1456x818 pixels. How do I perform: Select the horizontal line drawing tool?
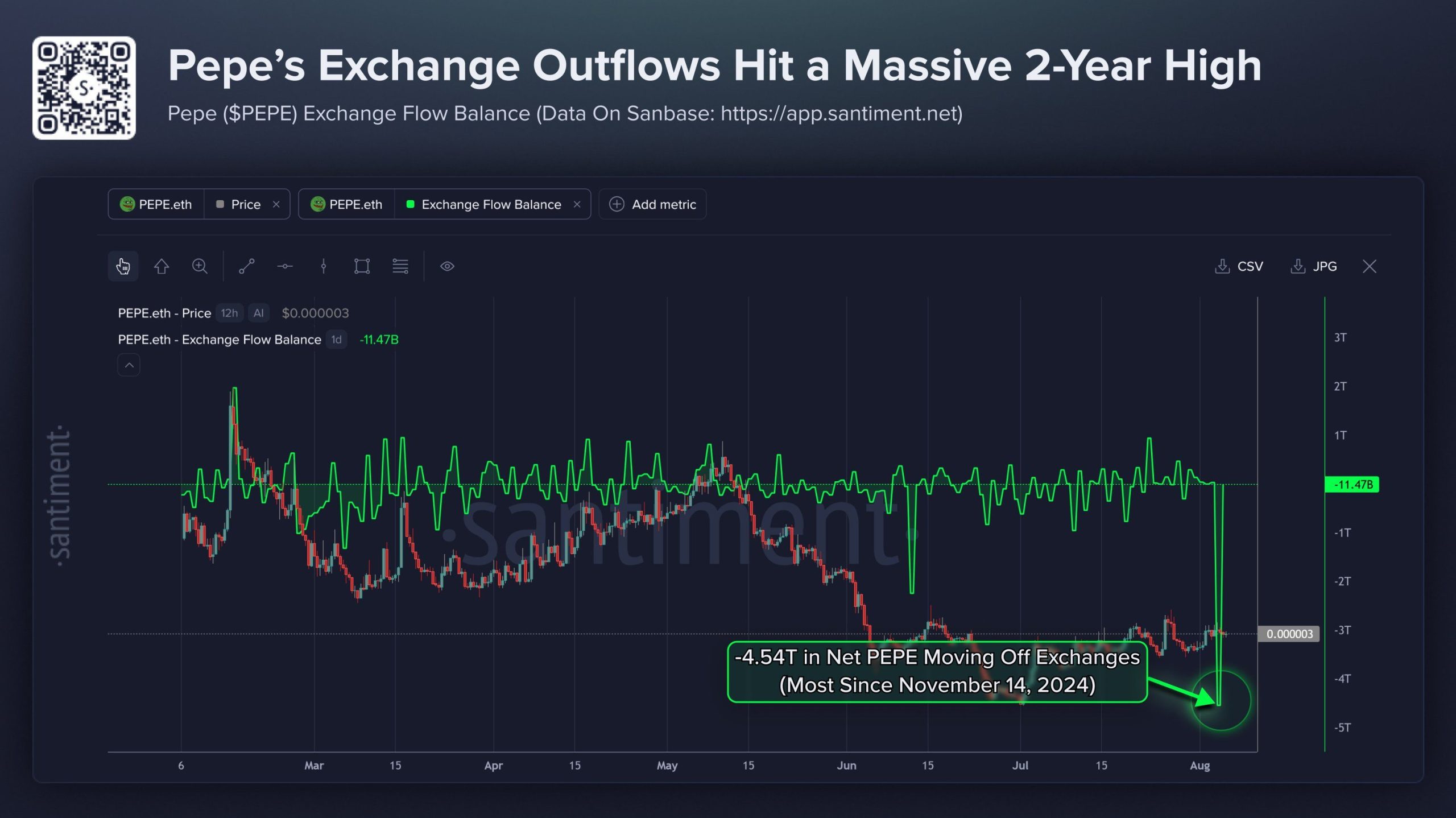pos(285,266)
